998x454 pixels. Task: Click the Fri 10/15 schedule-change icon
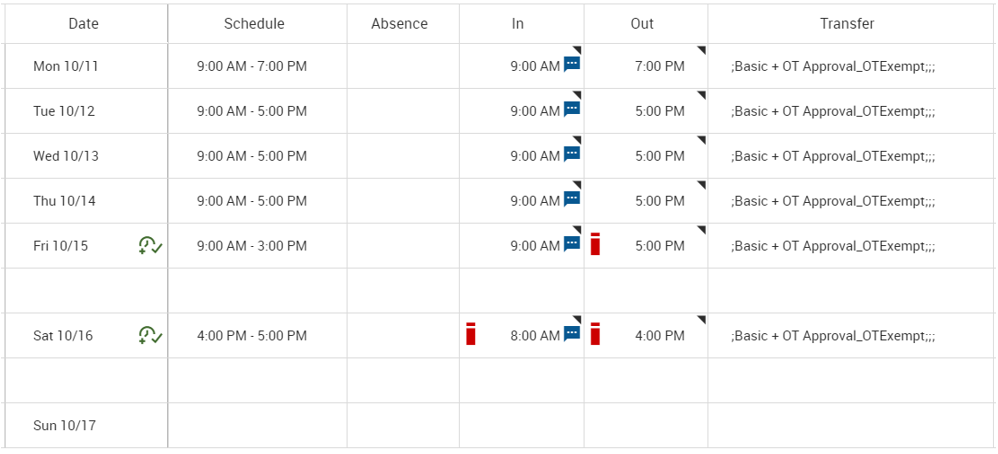(x=150, y=246)
